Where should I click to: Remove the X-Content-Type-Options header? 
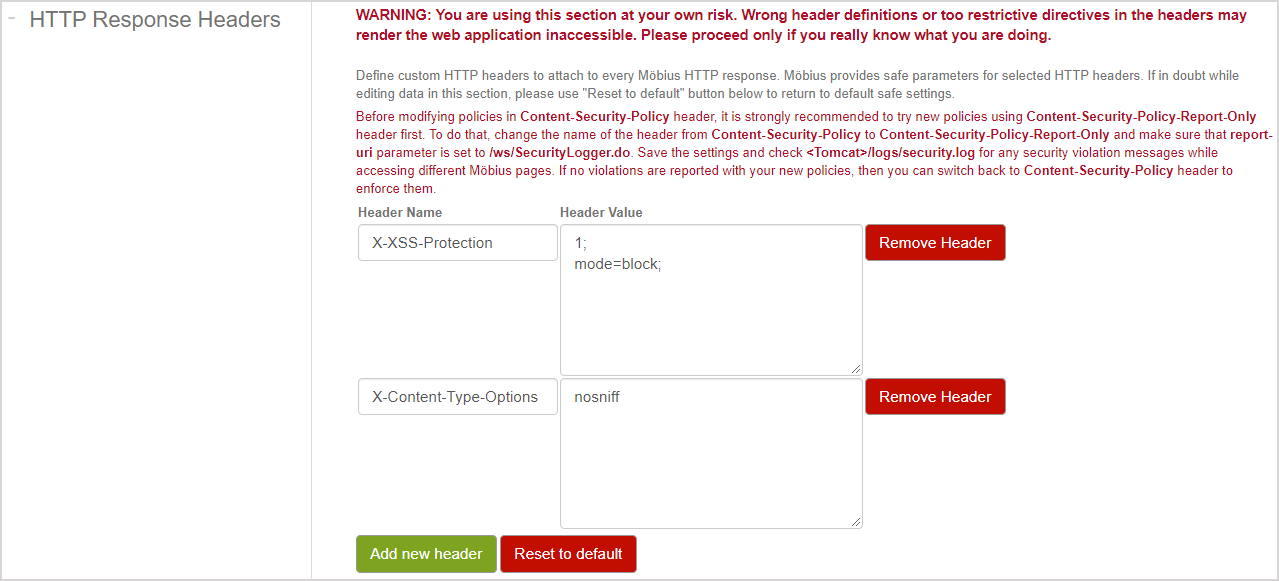[935, 397]
